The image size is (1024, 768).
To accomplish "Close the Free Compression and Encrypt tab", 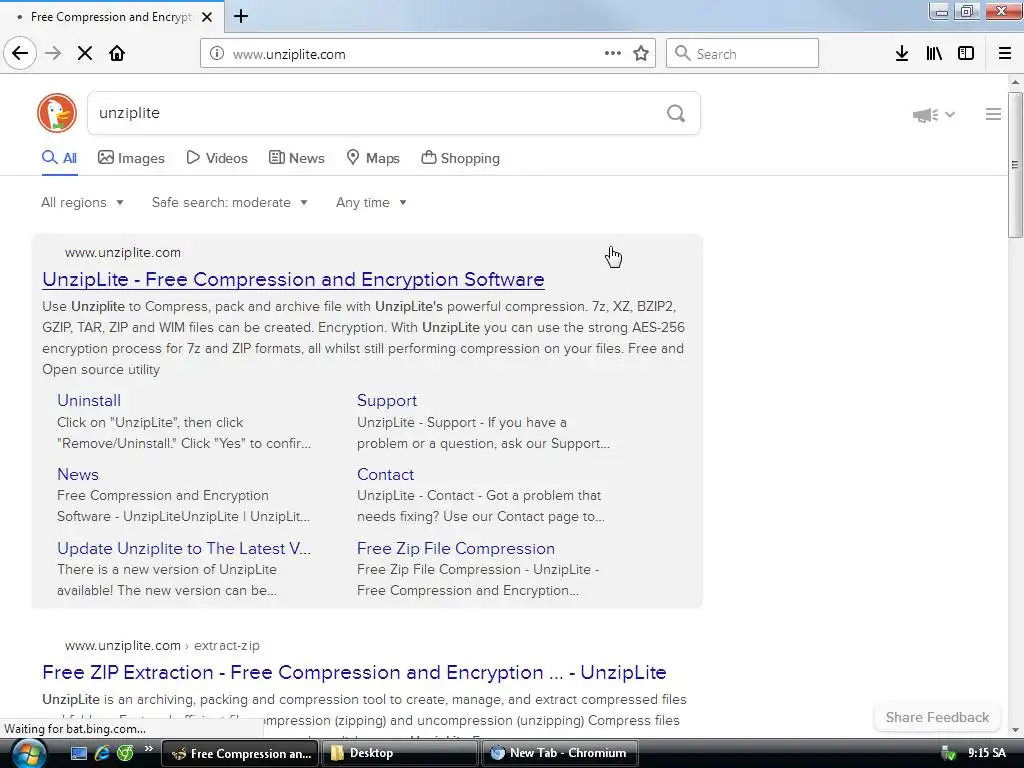I will (x=207, y=17).
